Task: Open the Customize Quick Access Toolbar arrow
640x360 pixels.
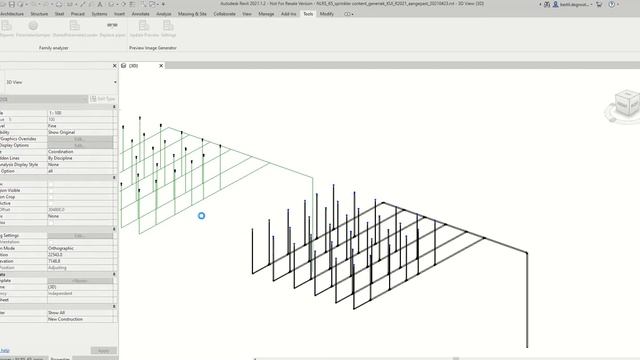Action: pyautogui.click(x=164, y=4)
